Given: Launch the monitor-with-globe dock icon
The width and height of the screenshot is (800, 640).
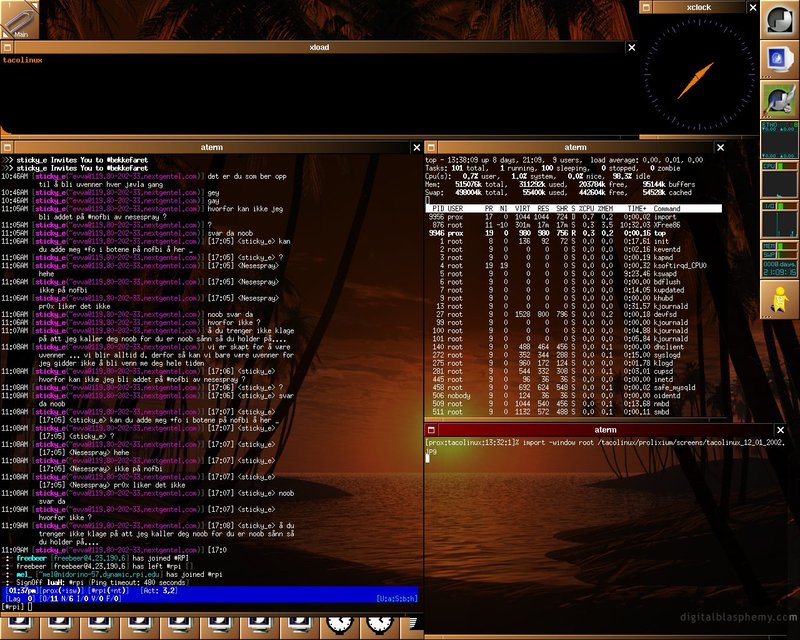Looking at the screenshot, I should (x=780, y=59).
